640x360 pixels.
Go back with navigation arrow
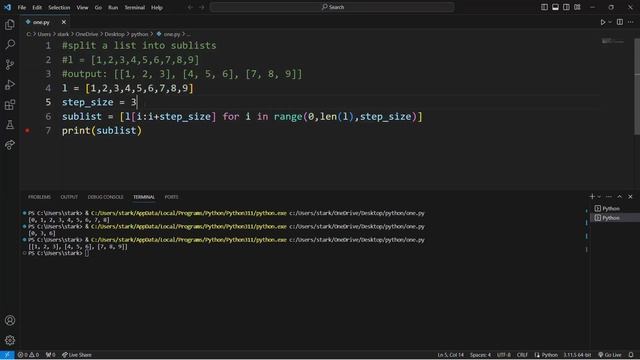click(190, 7)
